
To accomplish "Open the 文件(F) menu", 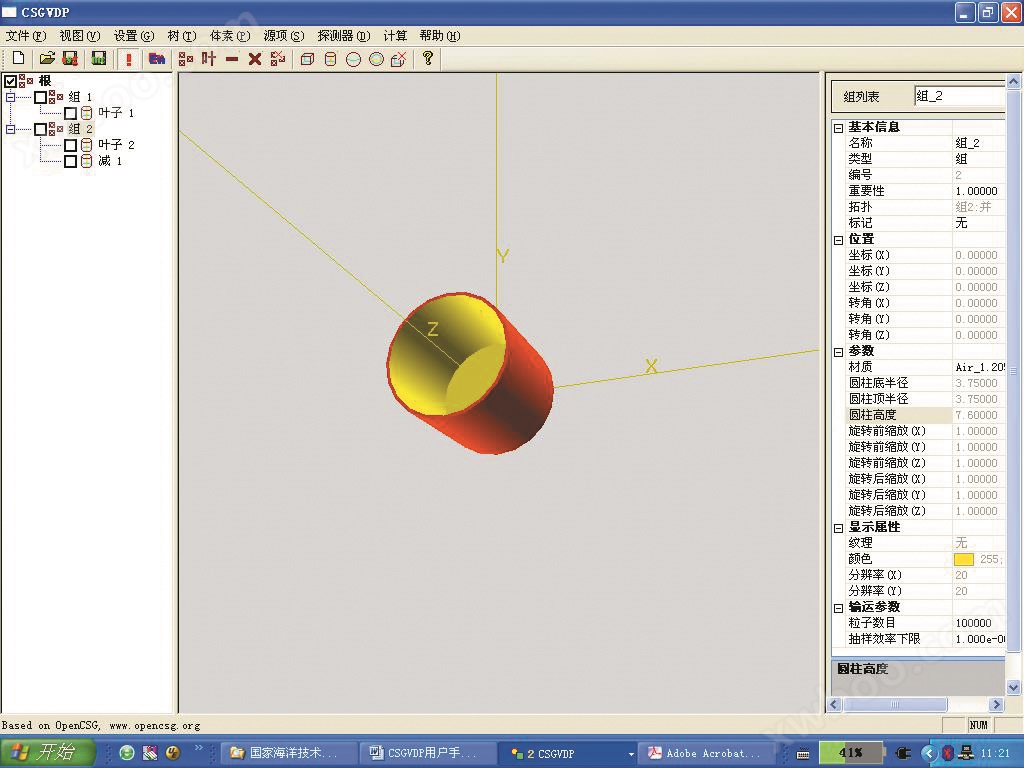I will (26, 36).
